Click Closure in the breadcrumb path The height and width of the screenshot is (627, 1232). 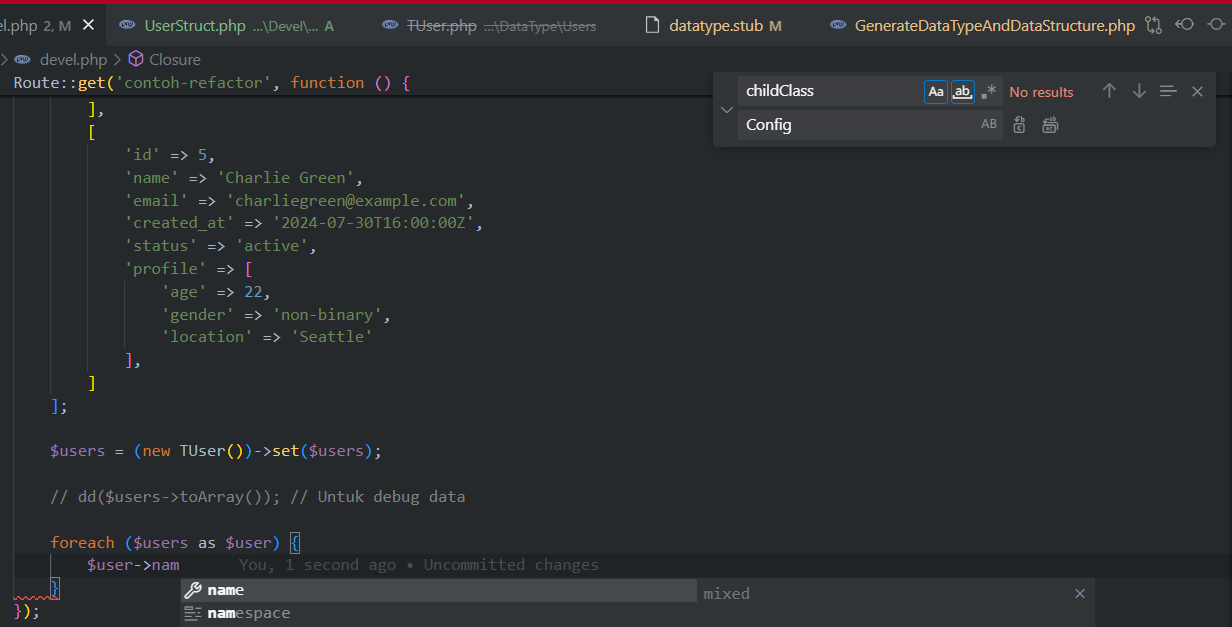[174, 60]
